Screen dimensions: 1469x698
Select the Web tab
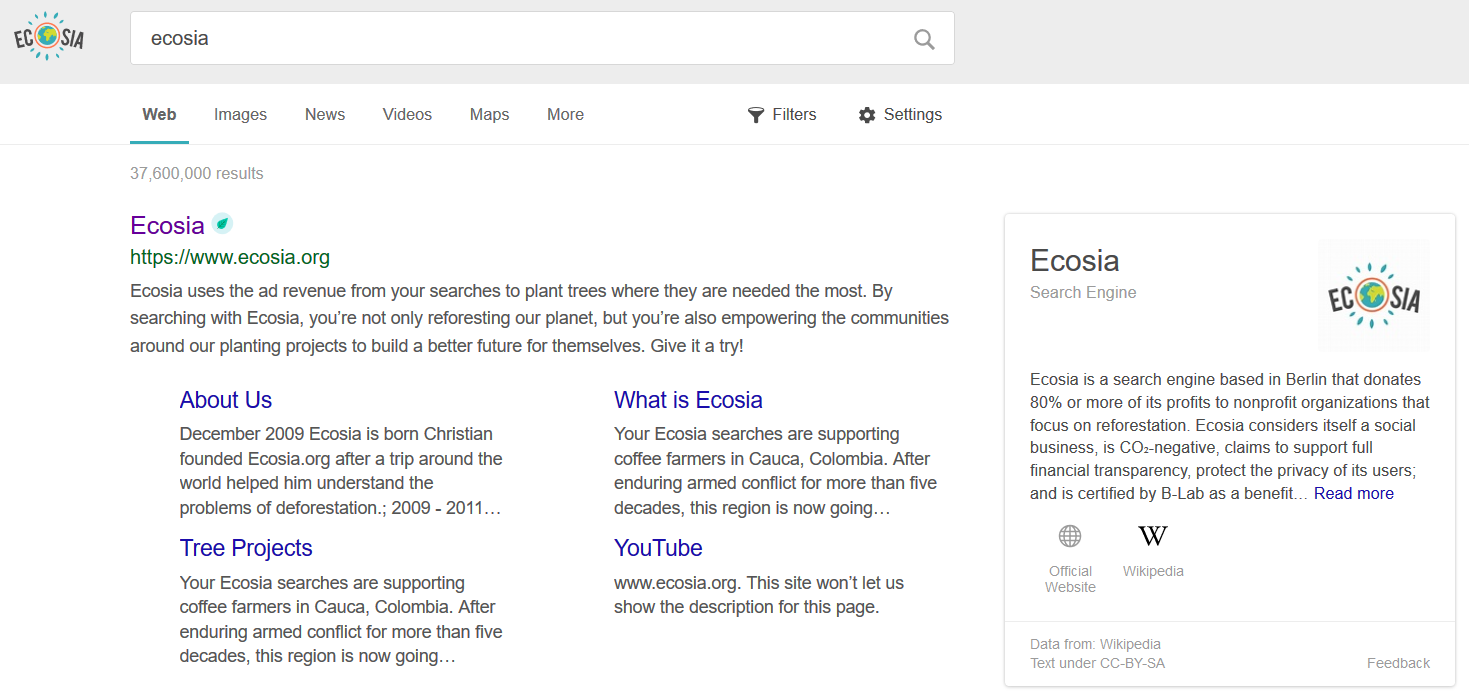(158, 114)
